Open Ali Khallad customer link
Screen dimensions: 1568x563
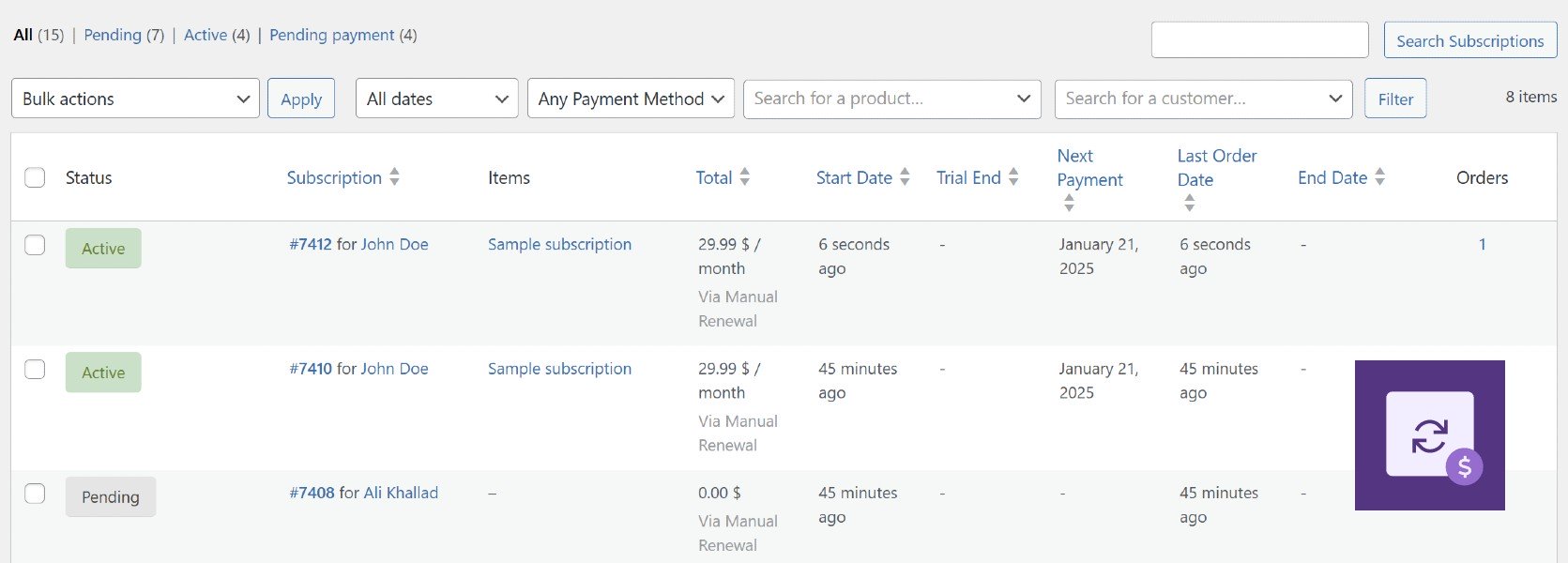tap(401, 493)
